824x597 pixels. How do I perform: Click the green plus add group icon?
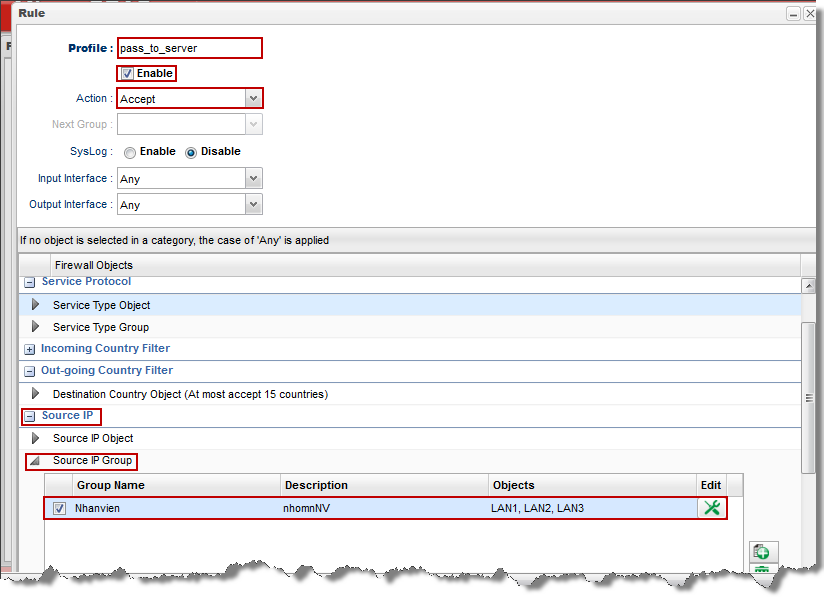(x=762, y=552)
